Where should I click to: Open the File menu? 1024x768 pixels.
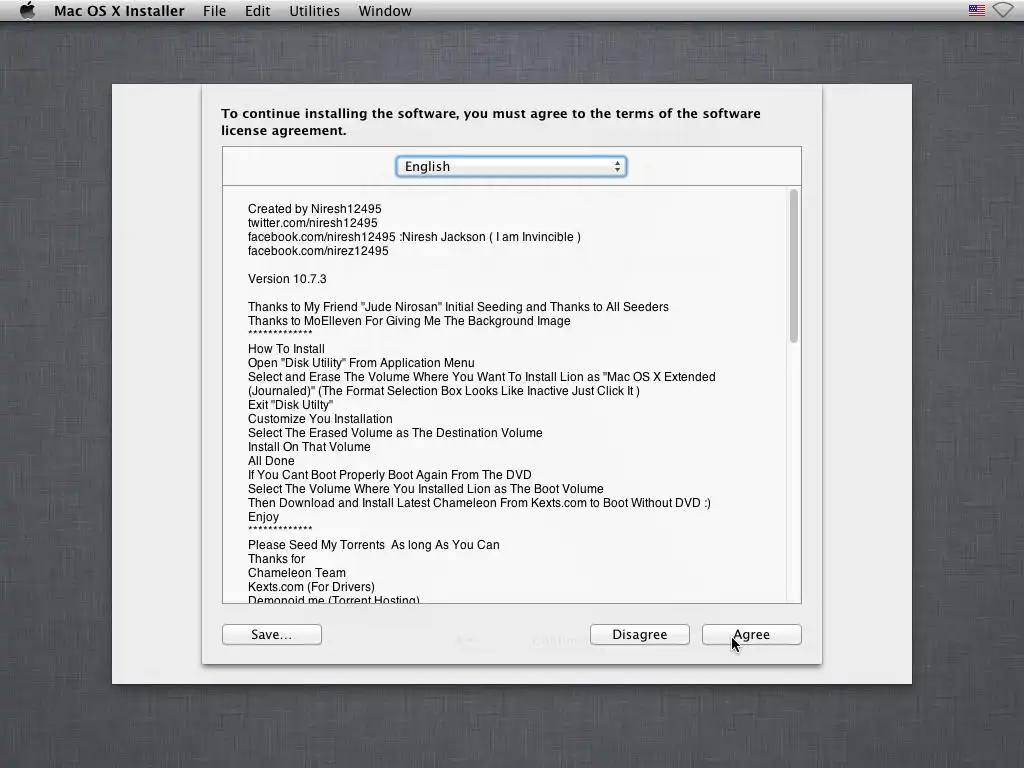click(214, 11)
